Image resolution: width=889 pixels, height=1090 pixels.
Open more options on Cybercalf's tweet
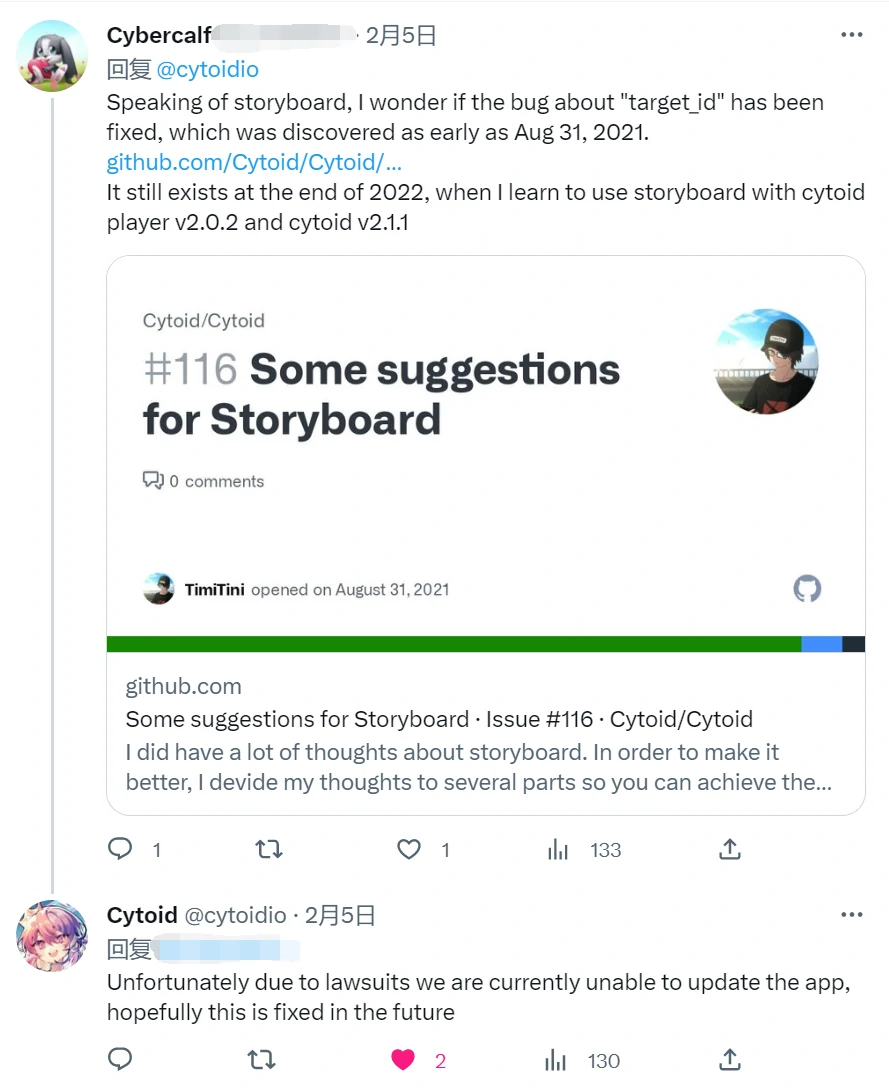851,36
